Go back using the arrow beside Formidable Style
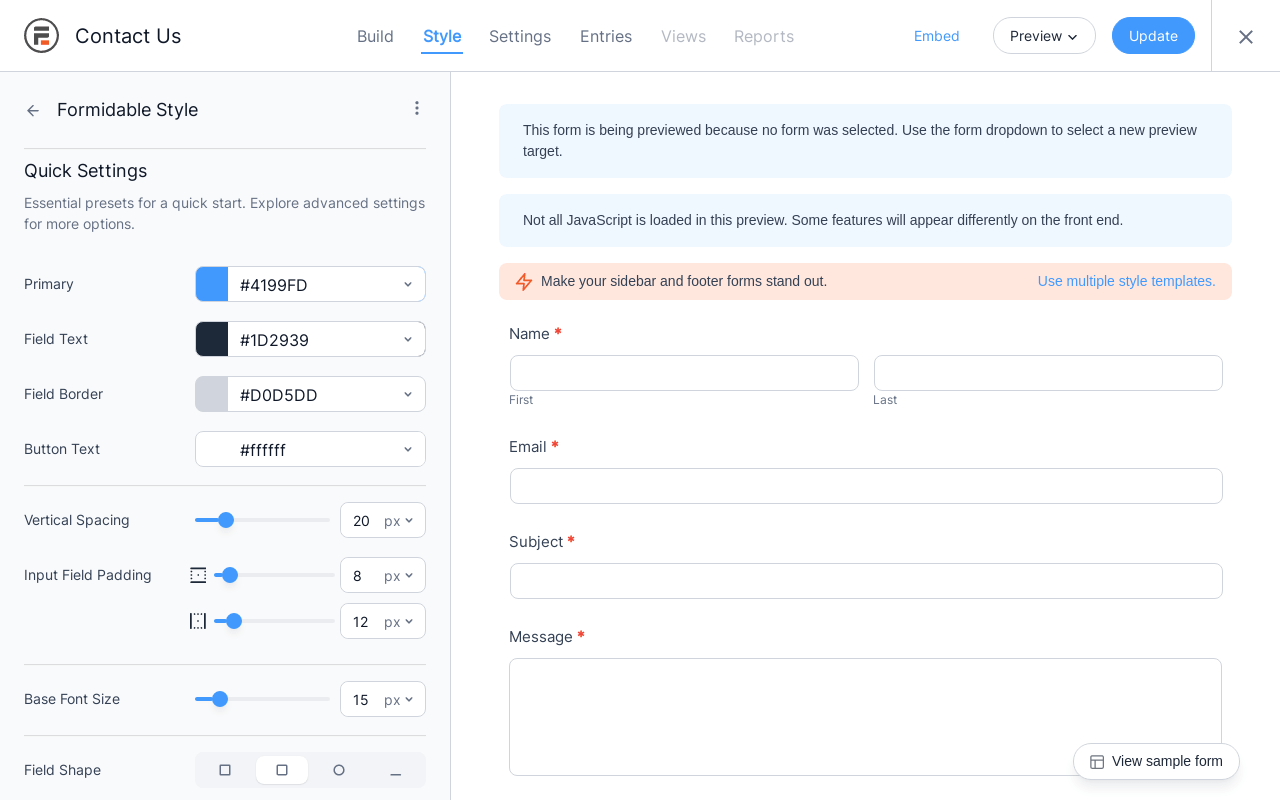Screen dimensions: 1280x800 (33, 110)
